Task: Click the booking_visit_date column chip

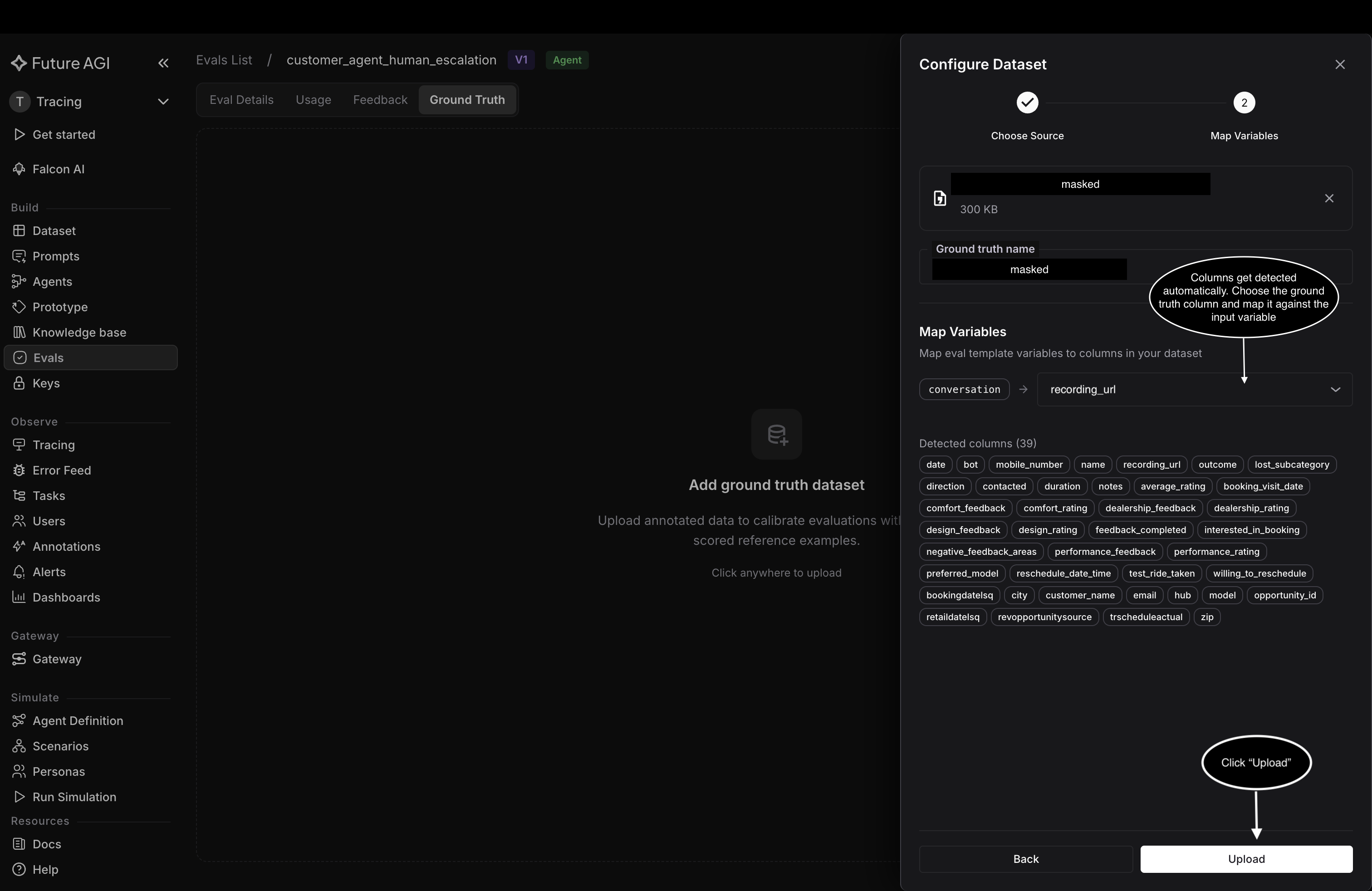Action: (1263, 486)
